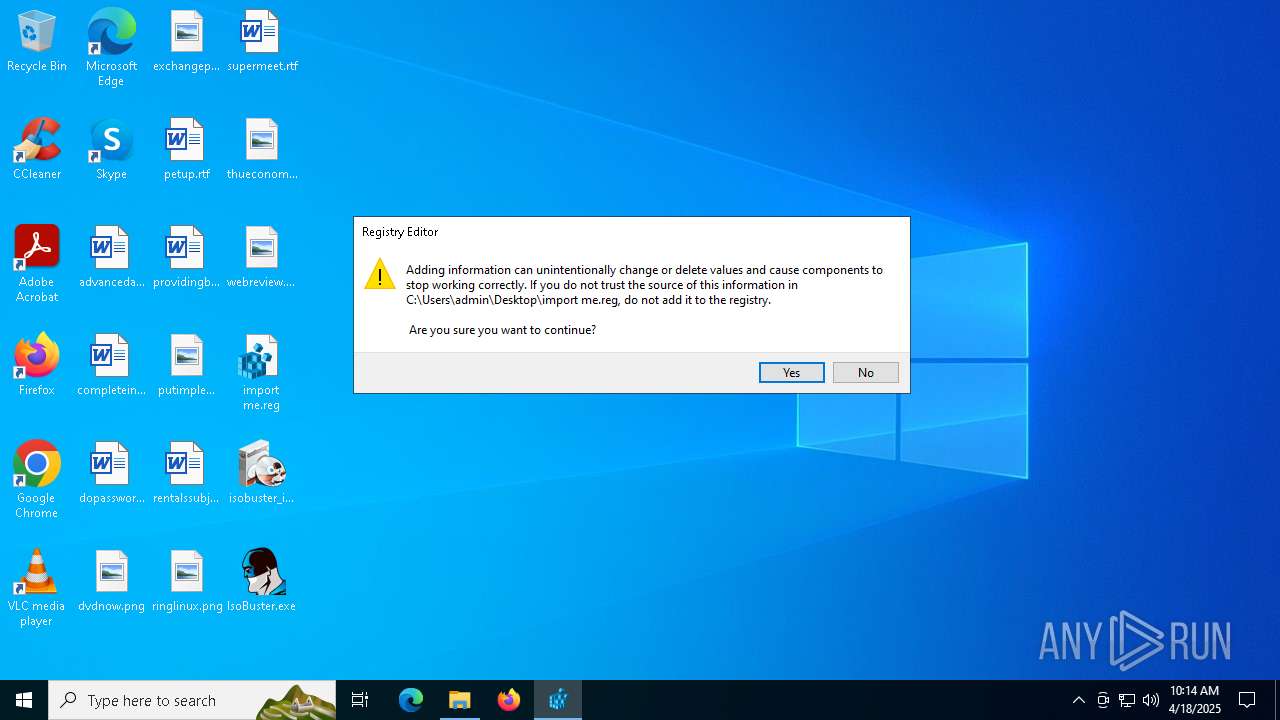Select the webreview... image file icon
Viewport: 1280px width, 720px height.
tap(262, 257)
